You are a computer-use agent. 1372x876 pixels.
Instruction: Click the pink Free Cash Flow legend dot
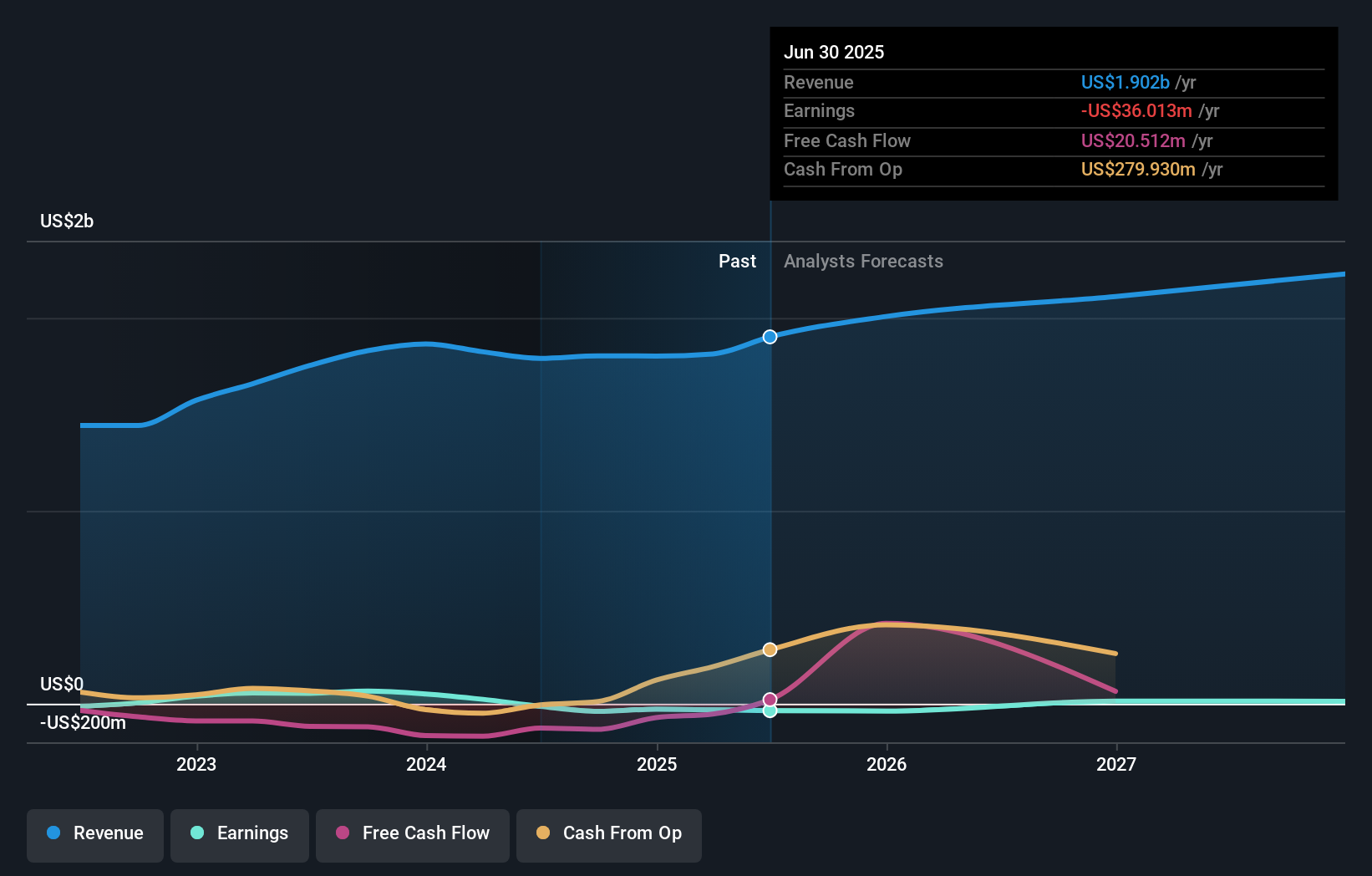(343, 833)
